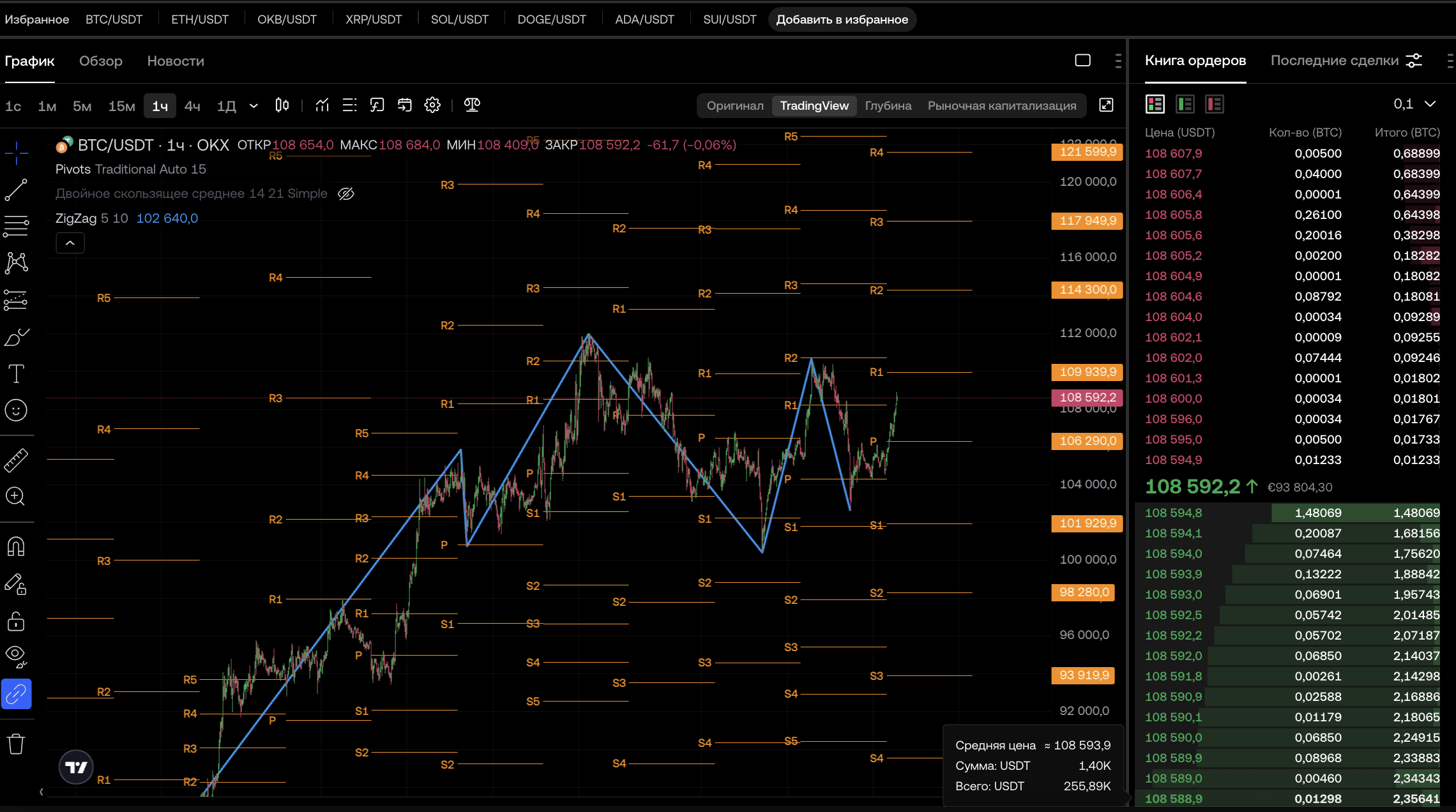
Task: Click the 108 592,2 current price axis label
Action: (x=1087, y=397)
